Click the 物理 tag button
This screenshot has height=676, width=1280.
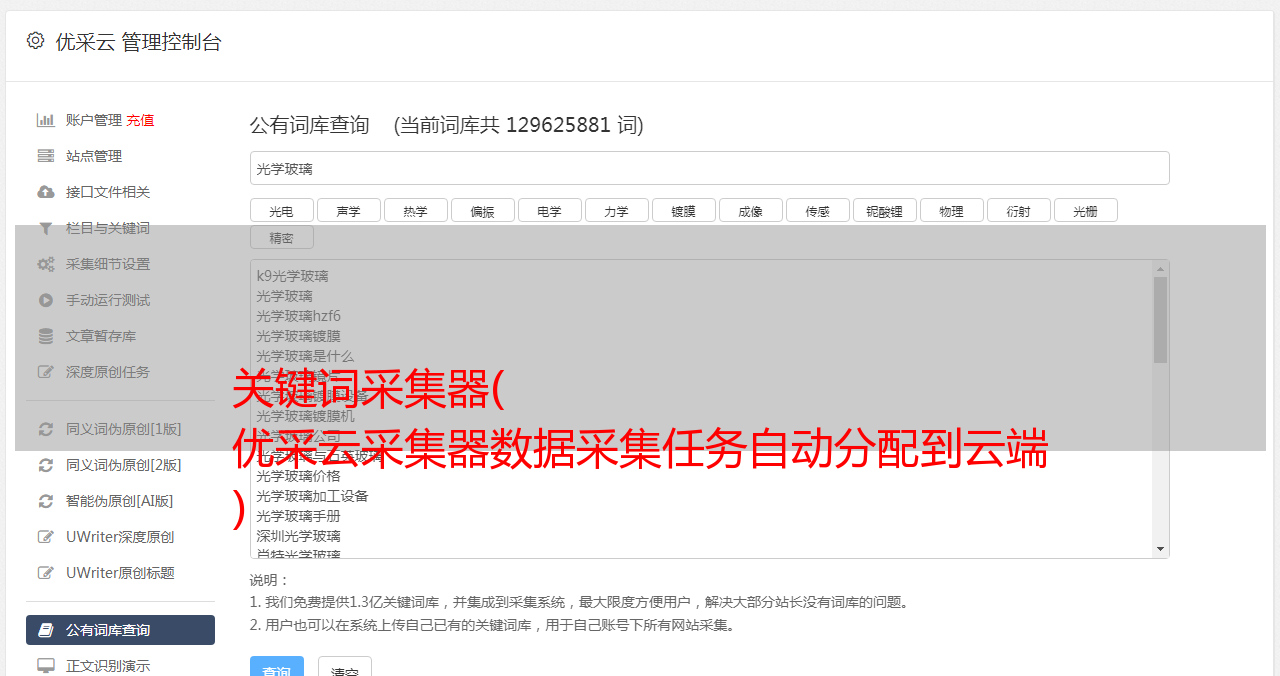[951, 210]
